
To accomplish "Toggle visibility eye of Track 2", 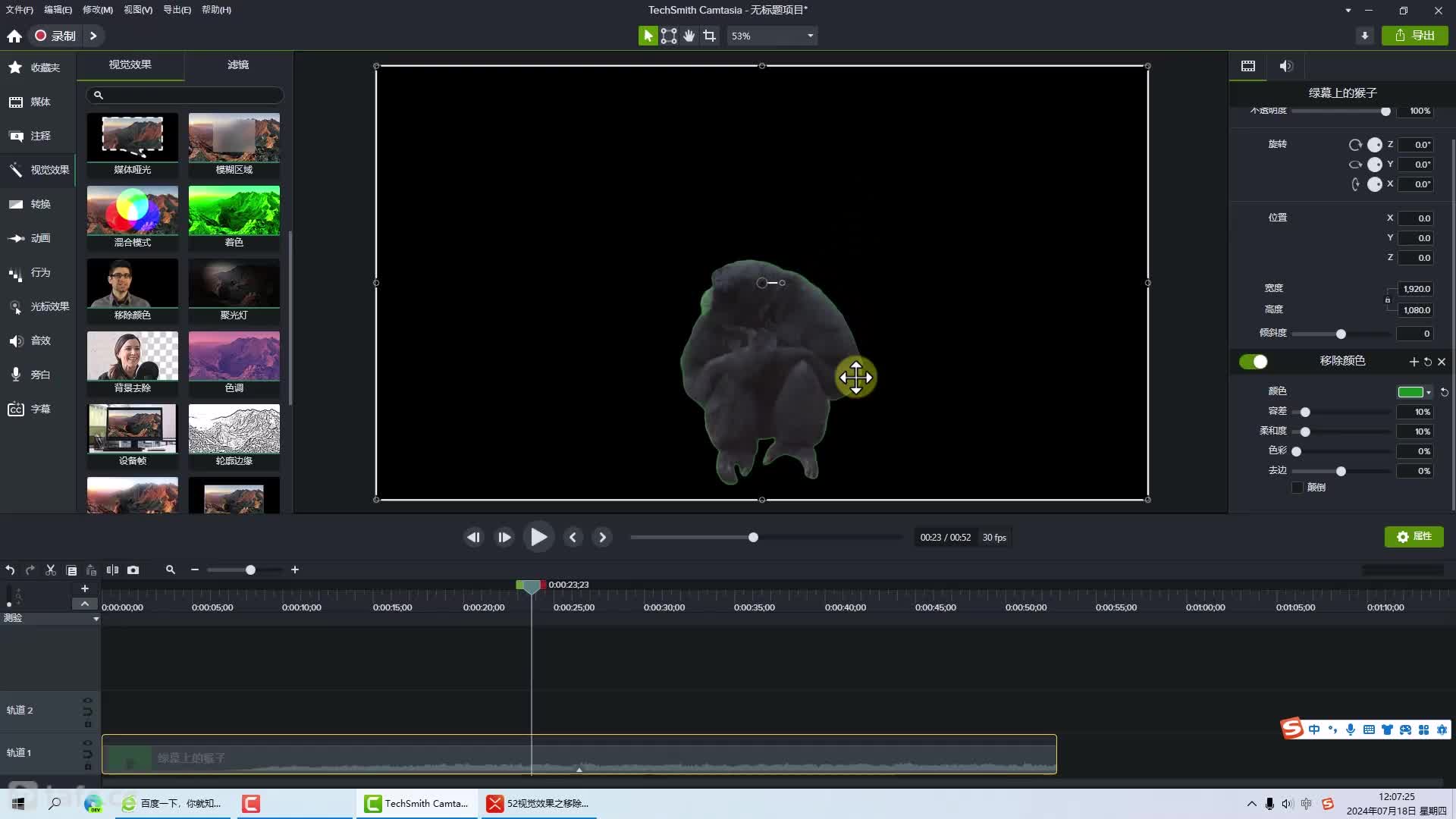I will 87,700.
